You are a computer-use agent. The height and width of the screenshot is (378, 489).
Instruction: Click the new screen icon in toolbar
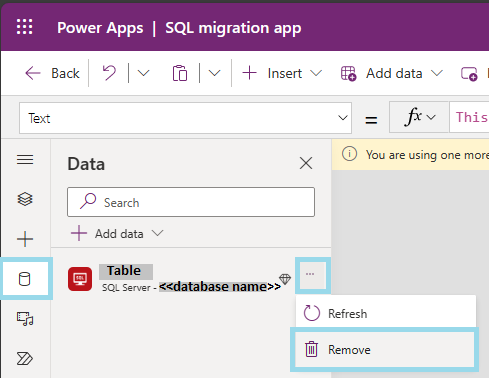point(469,74)
